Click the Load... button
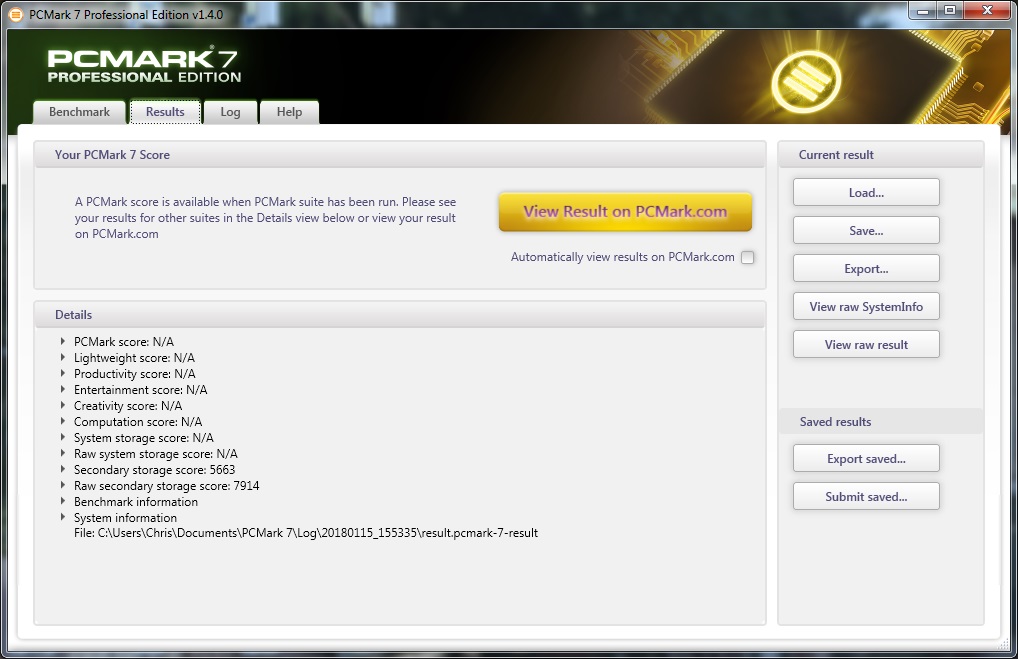 [x=866, y=192]
